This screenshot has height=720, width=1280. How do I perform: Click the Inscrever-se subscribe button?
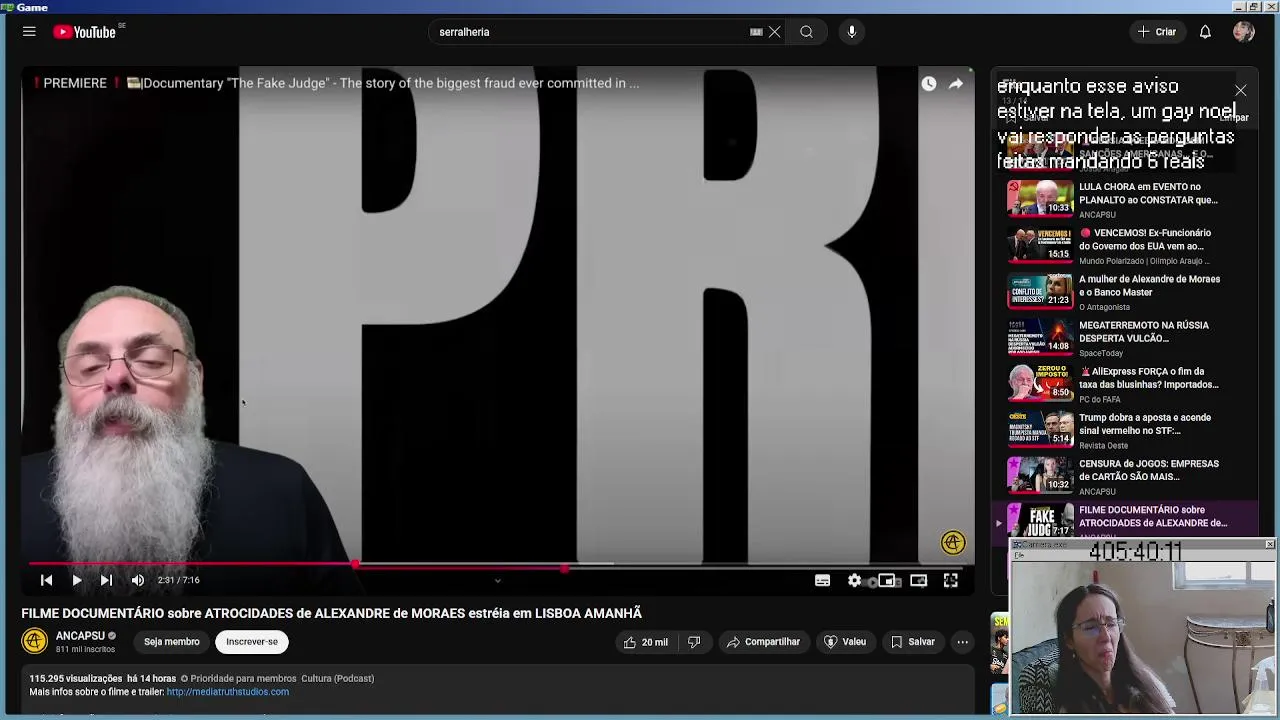point(252,642)
